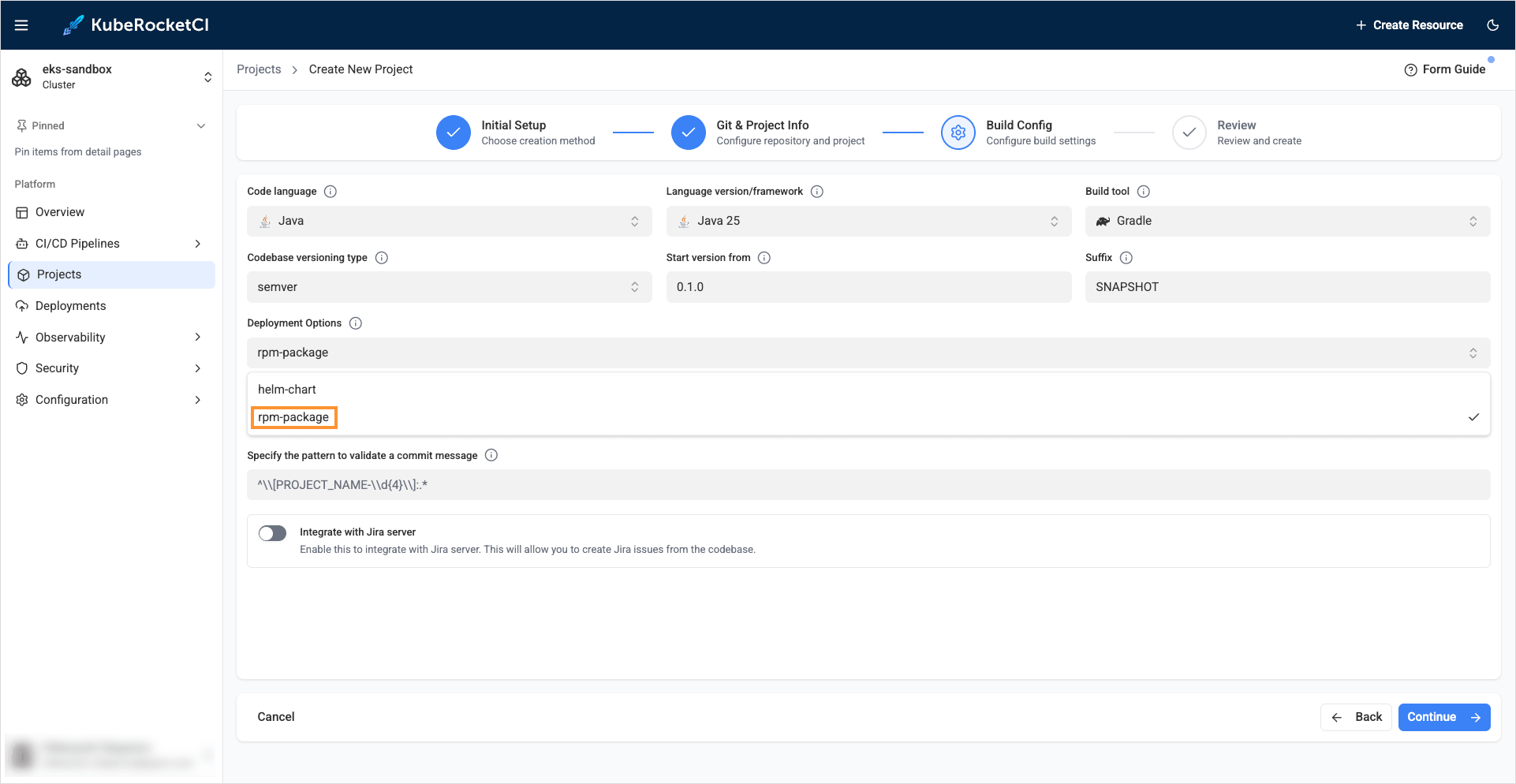Expand the Security chevron
This screenshot has width=1516, height=784.
pyautogui.click(x=198, y=368)
